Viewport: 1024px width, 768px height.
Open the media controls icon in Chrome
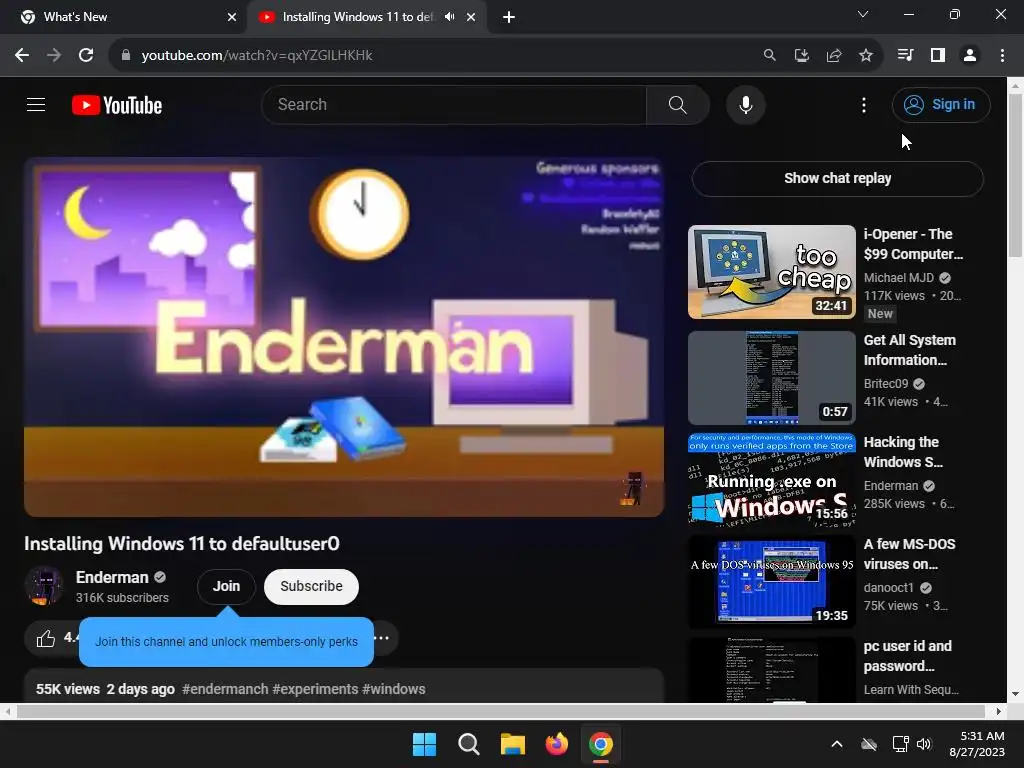click(x=906, y=56)
